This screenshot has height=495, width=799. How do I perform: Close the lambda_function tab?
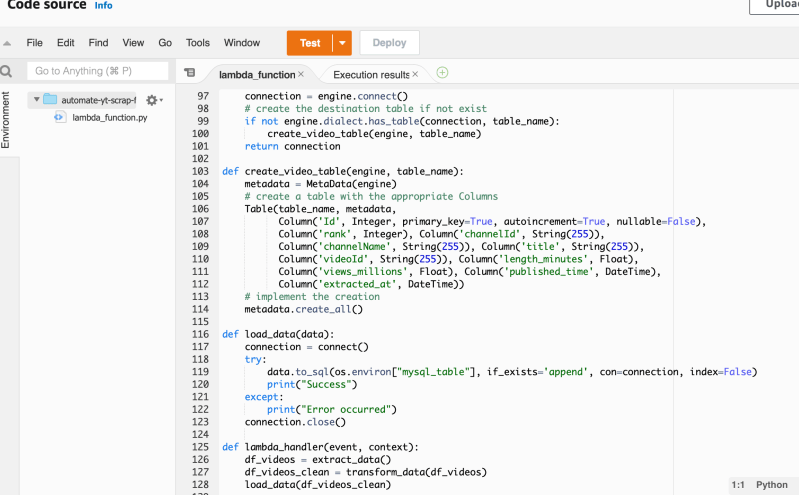click(301, 74)
